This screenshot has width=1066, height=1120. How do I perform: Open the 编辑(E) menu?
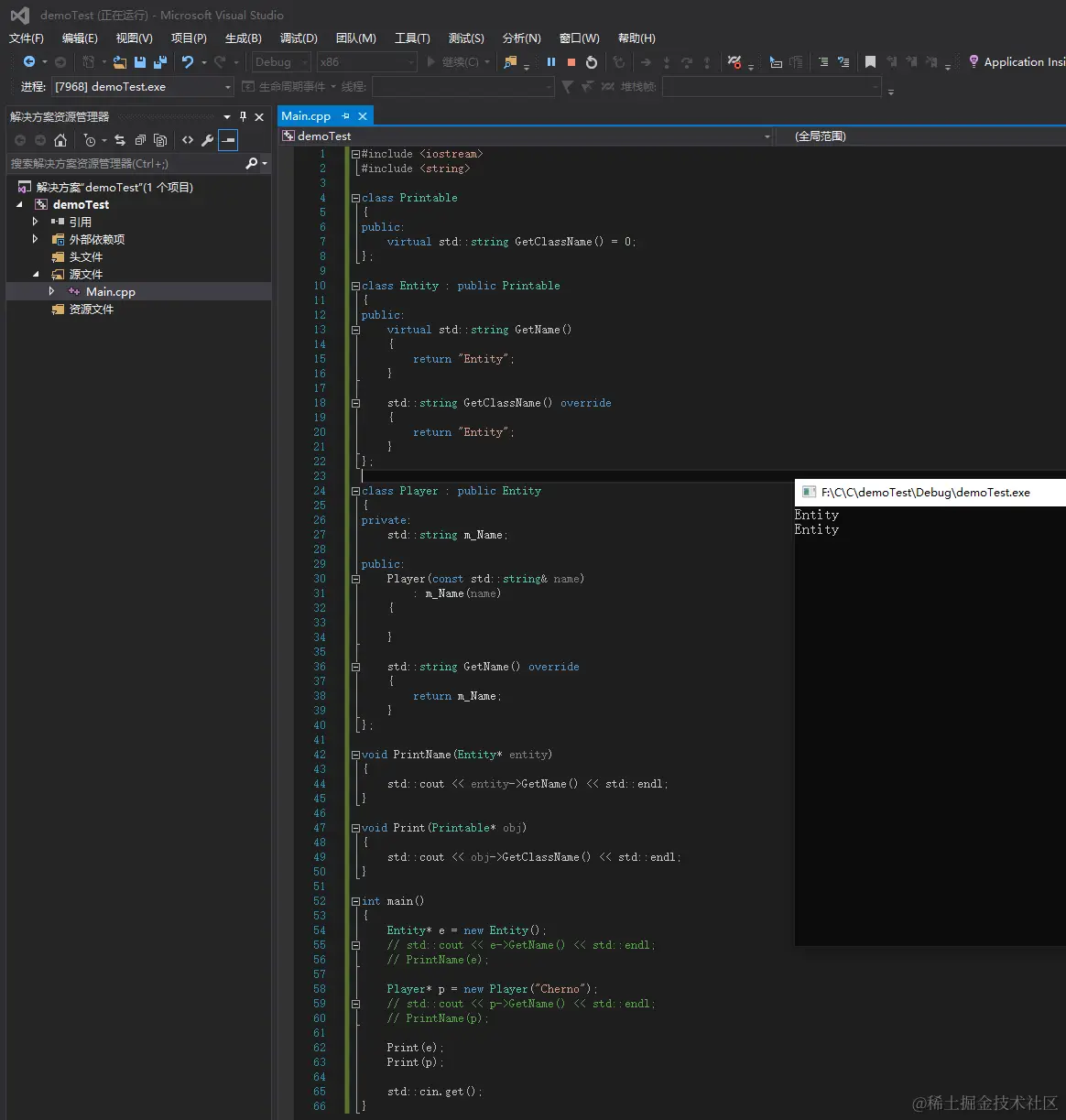pos(80,38)
